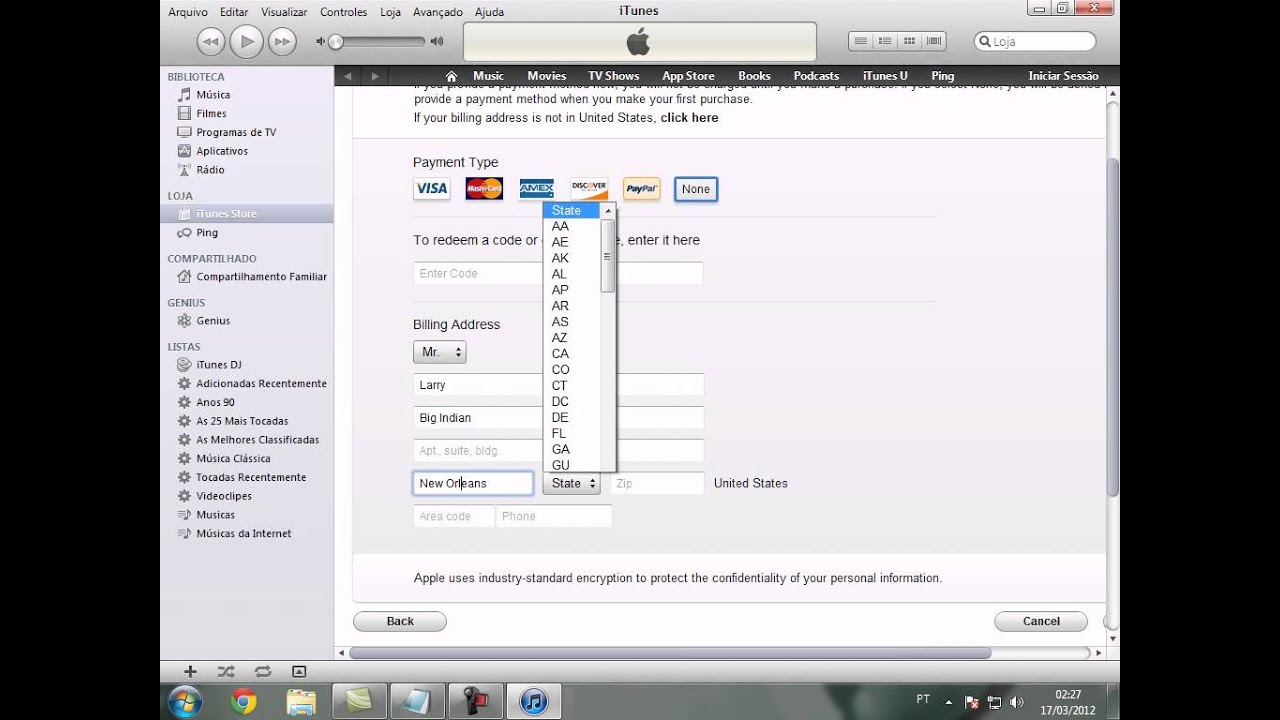Viewport: 1280px width, 720px height.
Task: Select Discover payment type
Action: [x=589, y=188]
